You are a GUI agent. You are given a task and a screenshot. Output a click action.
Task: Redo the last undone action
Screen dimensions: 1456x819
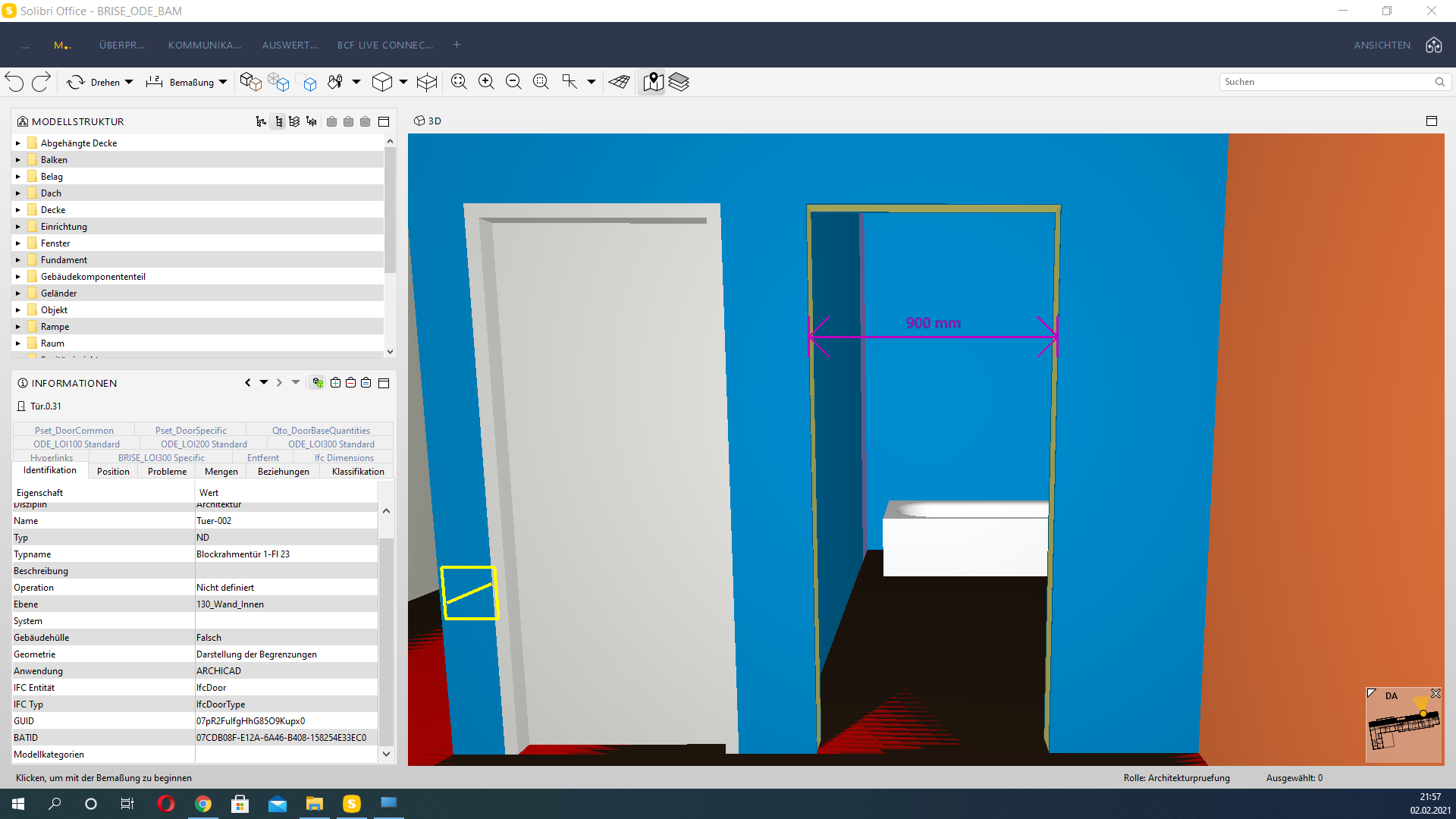(41, 82)
